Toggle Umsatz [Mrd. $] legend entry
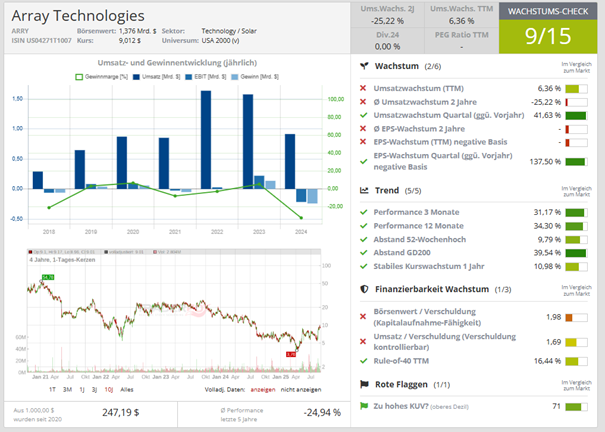The width and height of the screenshot is (605, 432). tap(157, 77)
